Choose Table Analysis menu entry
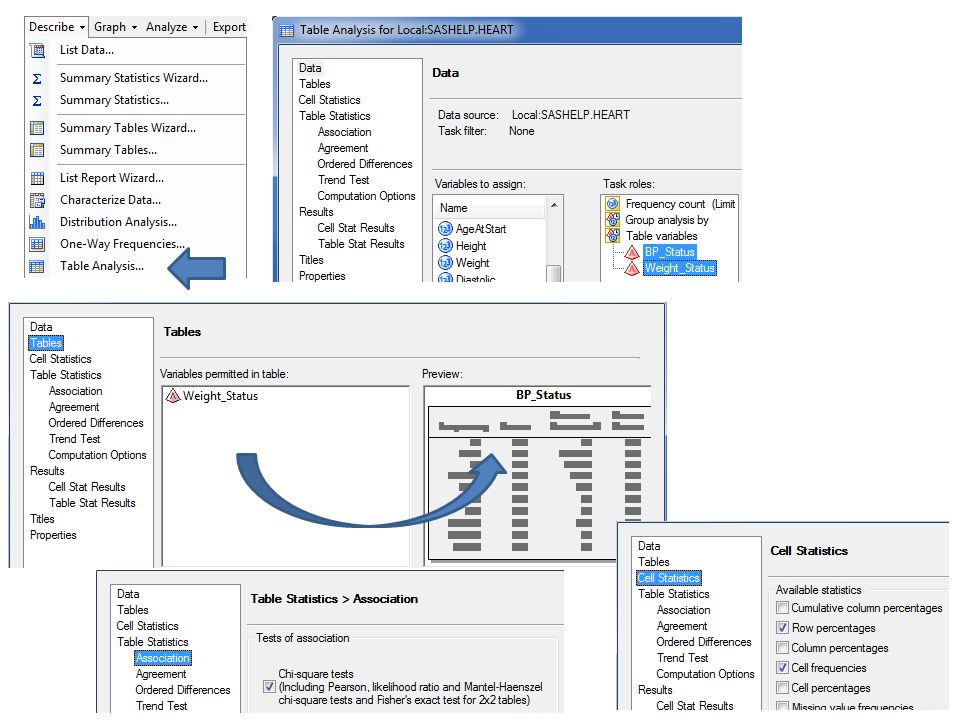 [x=102, y=266]
